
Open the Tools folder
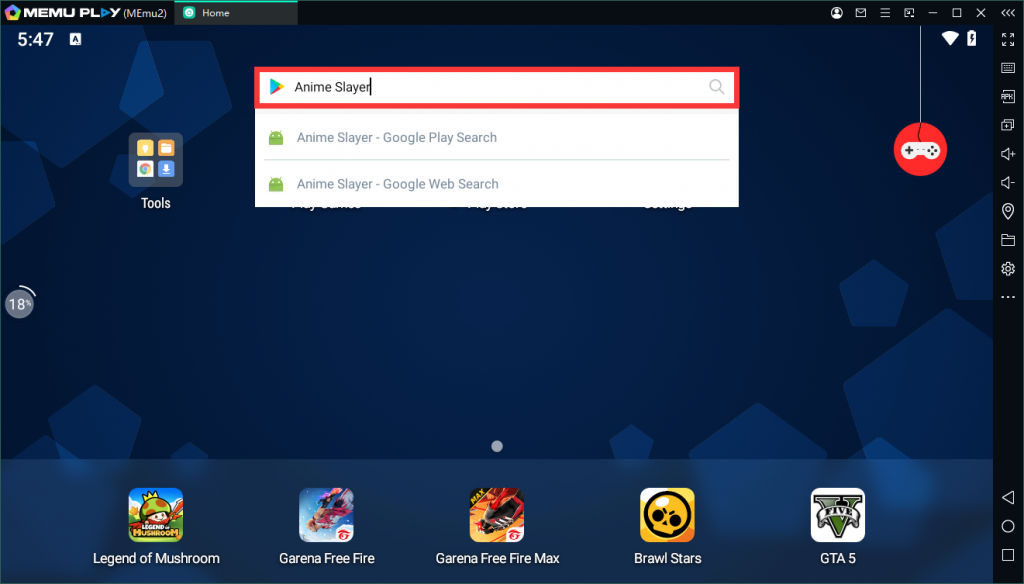(x=155, y=160)
